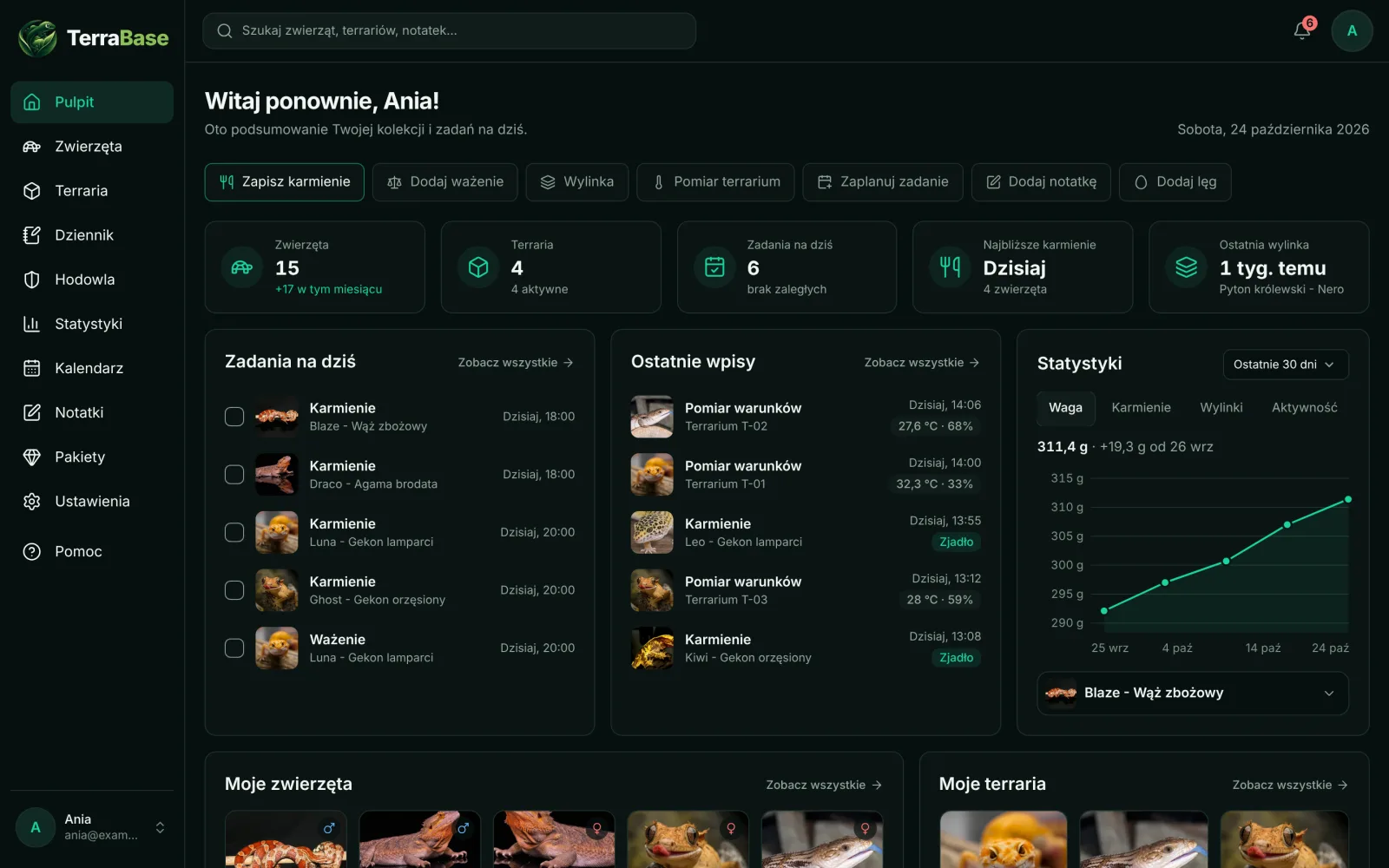The height and width of the screenshot is (868, 1389).
Task: Click the Wylinka quick action button
Action: pos(577,182)
